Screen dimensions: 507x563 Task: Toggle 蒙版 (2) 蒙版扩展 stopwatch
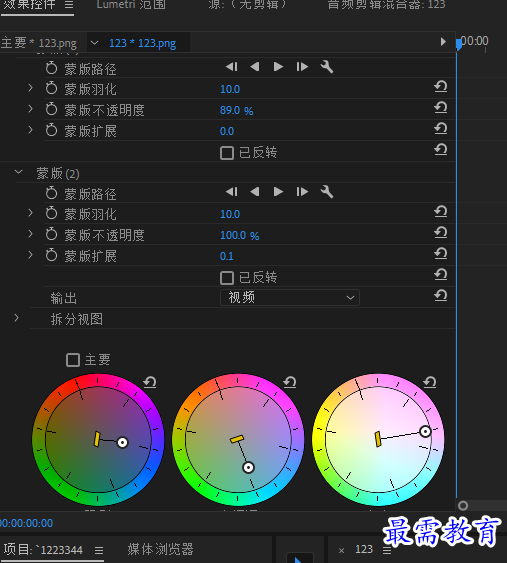click(51, 255)
